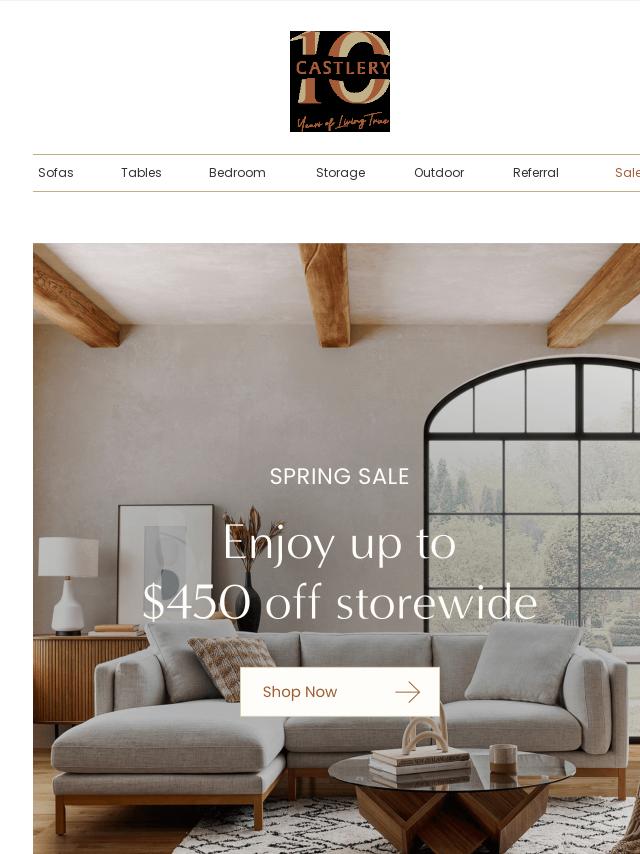The image size is (640, 854).
Task: Click the framed abstract artwork
Action: tap(166, 565)
